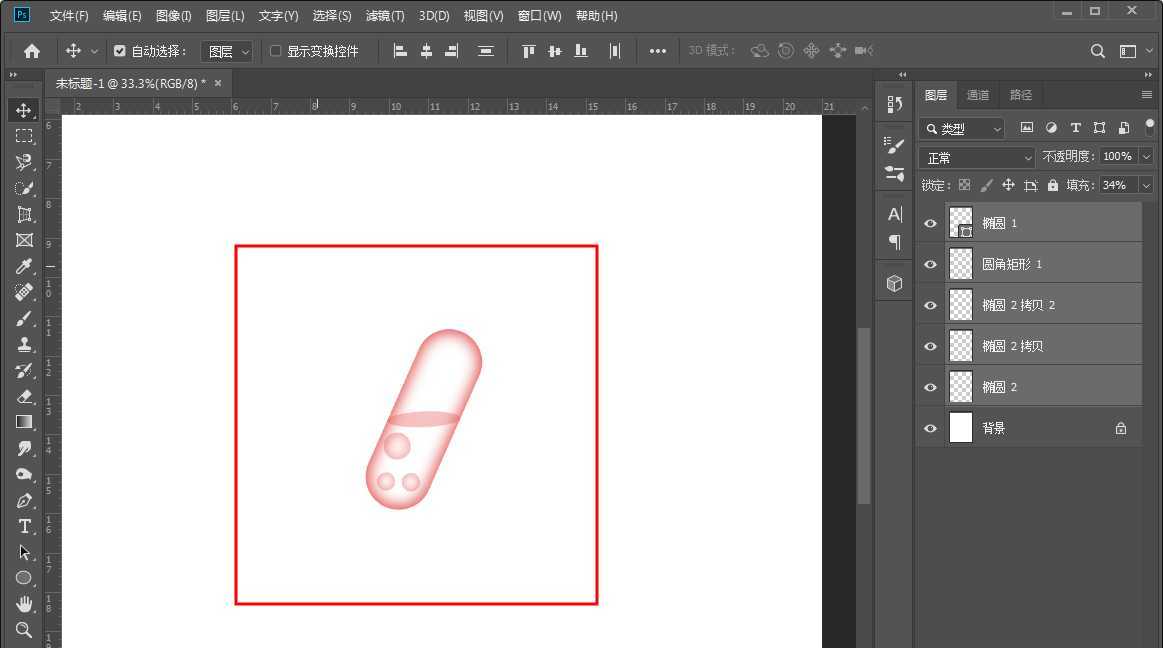Uncheck the 自动选择 checkbox
The width and height of the screenshot is (1163, 648).
(120, 51)
